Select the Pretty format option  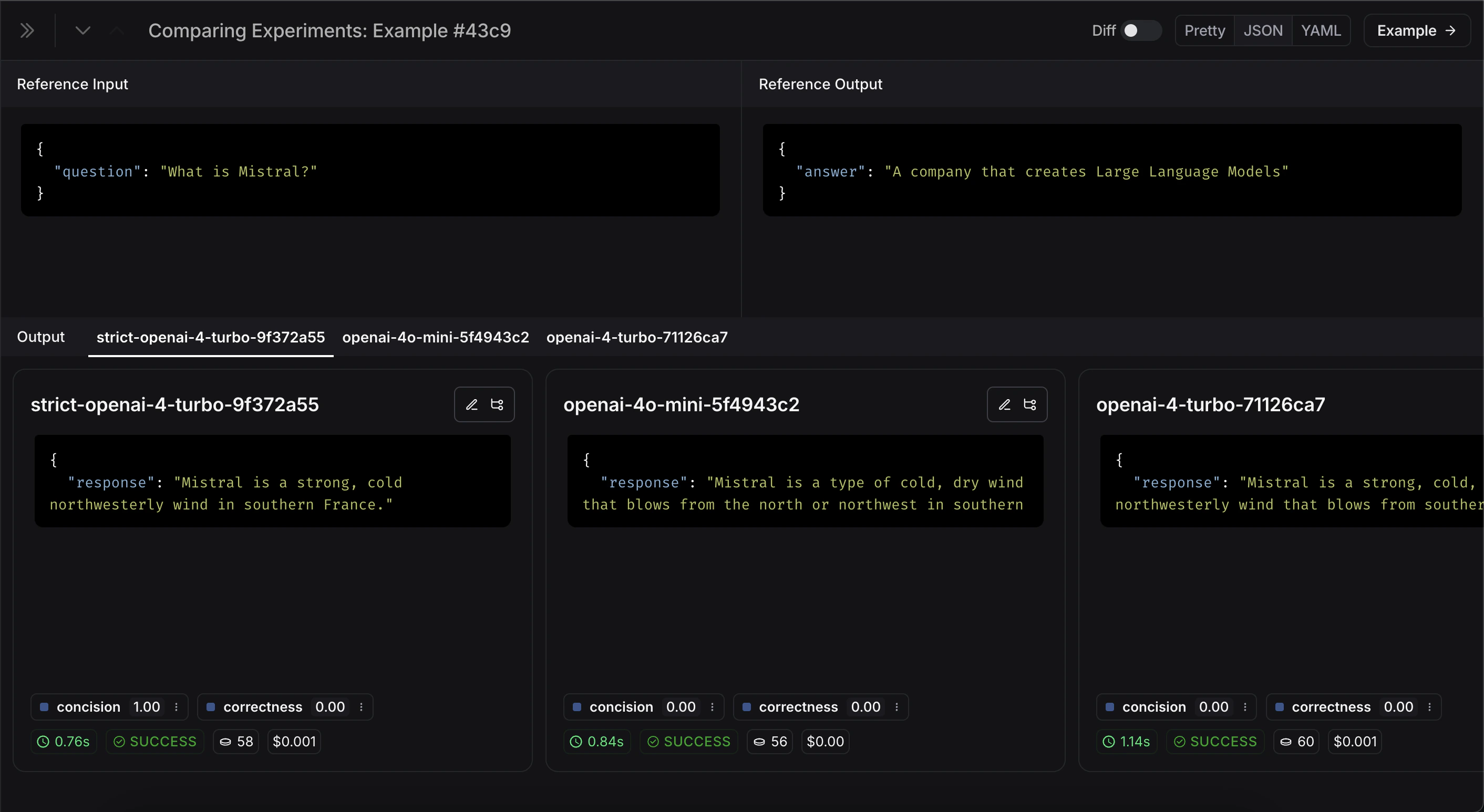pyautogui.click(x=1204, y=30)
